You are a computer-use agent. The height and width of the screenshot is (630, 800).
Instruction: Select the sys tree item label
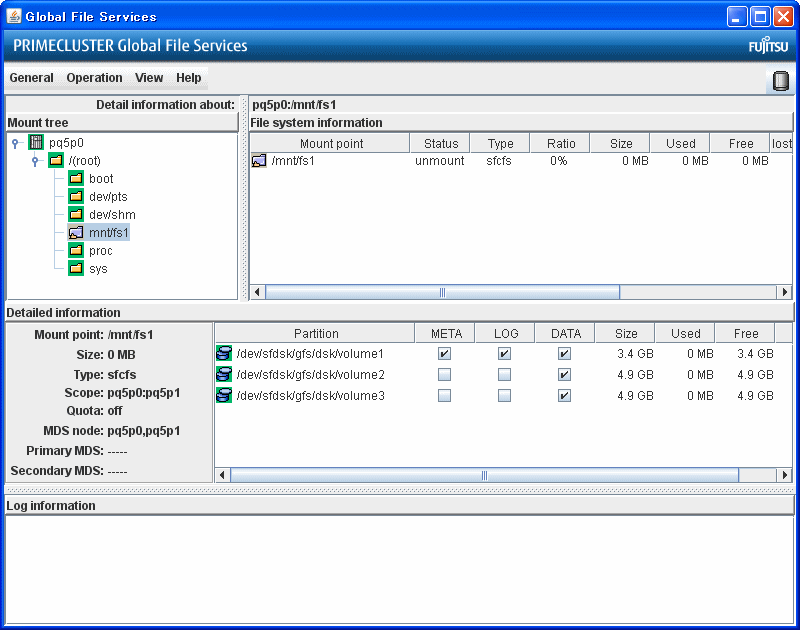(x=98, y=269)
